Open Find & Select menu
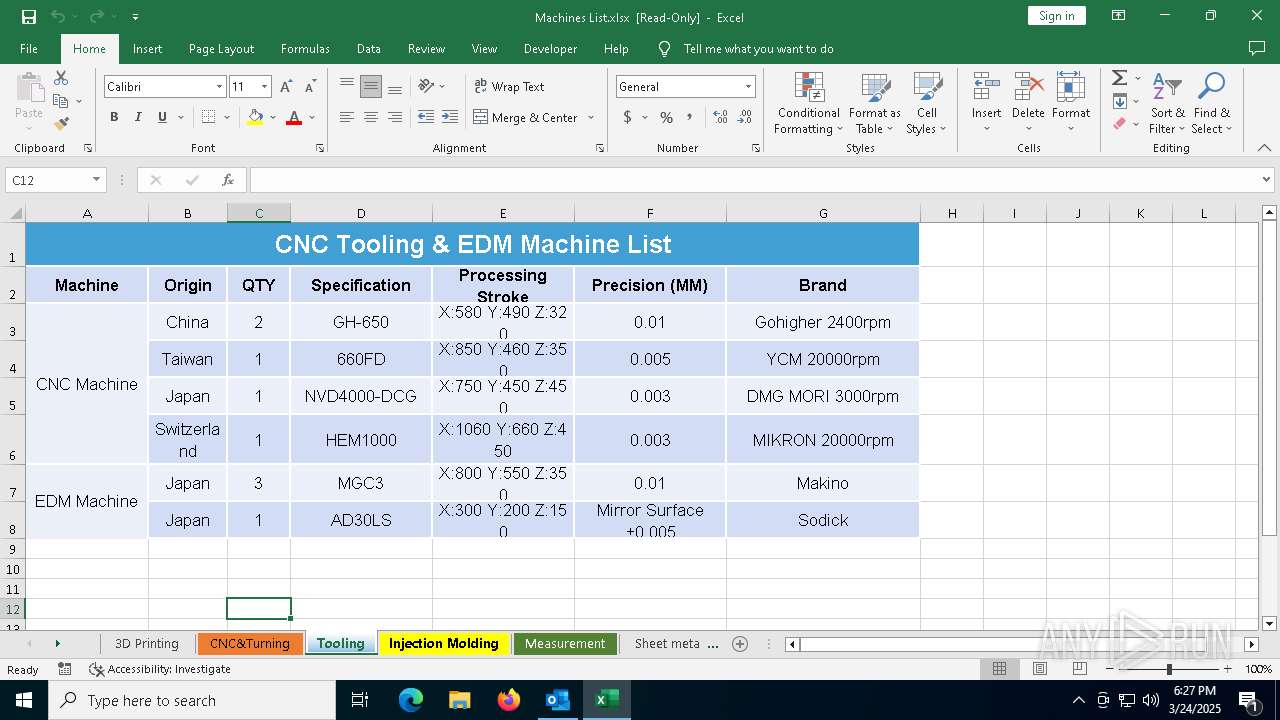Screen dimensions: 1280x720 [x=1212, y=103]
